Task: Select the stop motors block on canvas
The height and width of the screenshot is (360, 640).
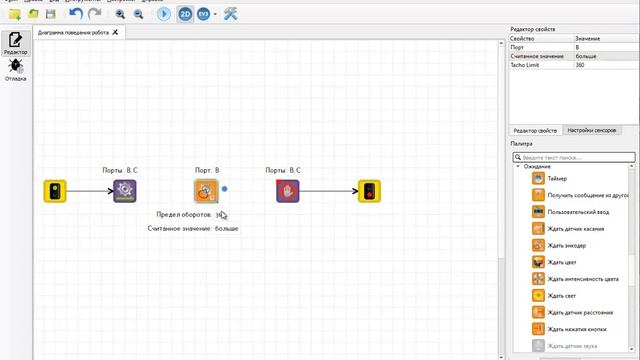Action: (x=288, y=191)
